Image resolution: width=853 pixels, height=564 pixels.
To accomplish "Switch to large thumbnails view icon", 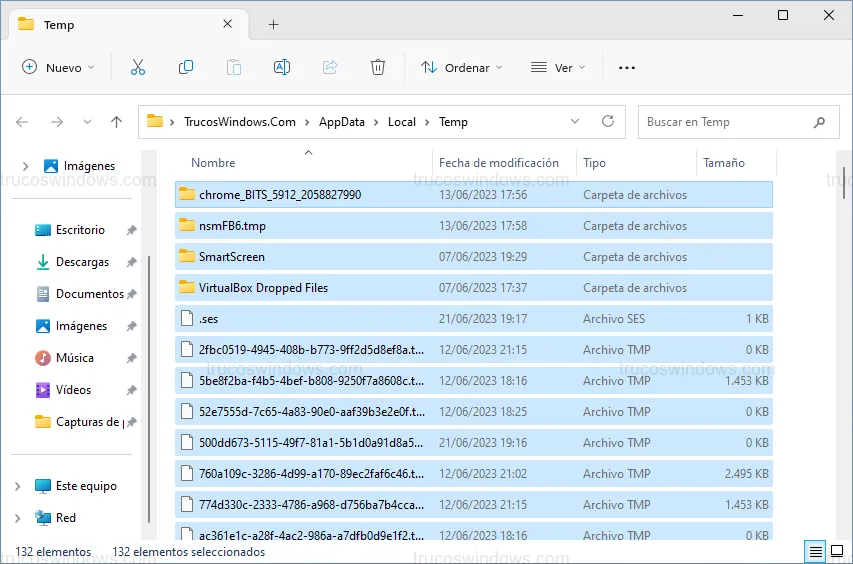I will 836,551.
